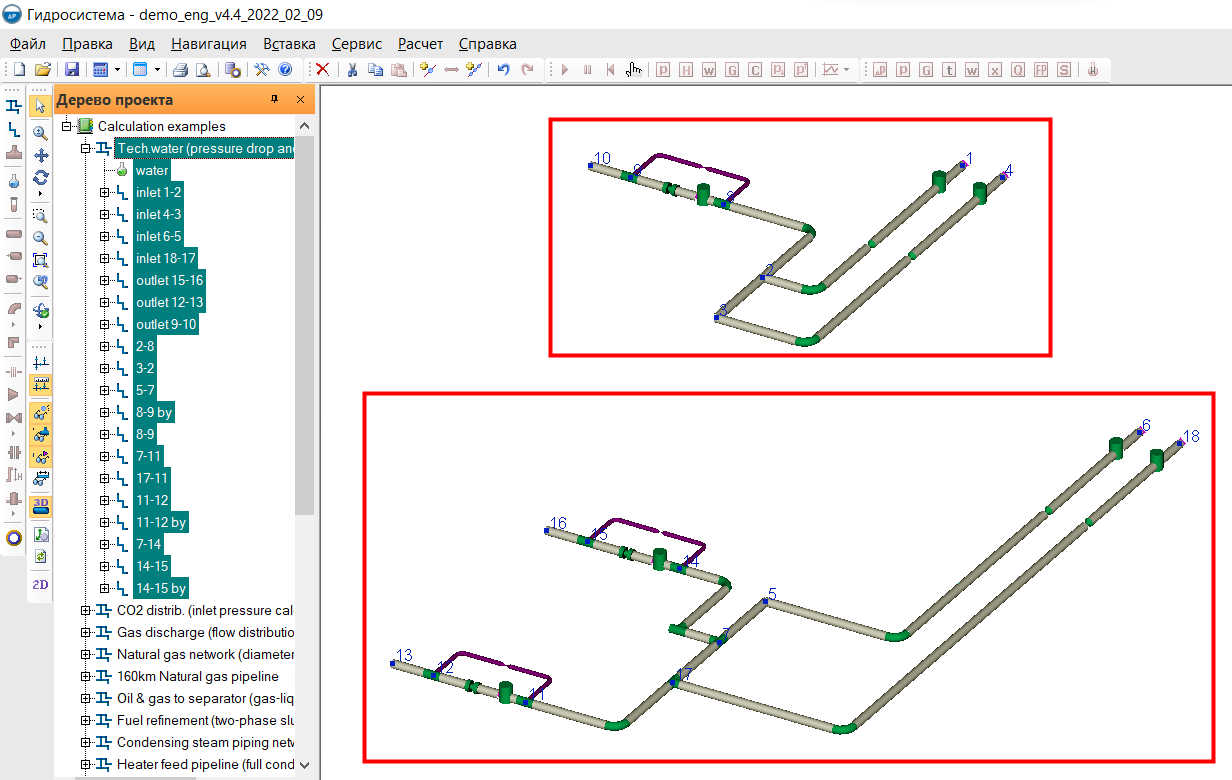Open the Правка menu
Image resolution: width=1232 pixels, height=780 pixels.
(87, 44)
